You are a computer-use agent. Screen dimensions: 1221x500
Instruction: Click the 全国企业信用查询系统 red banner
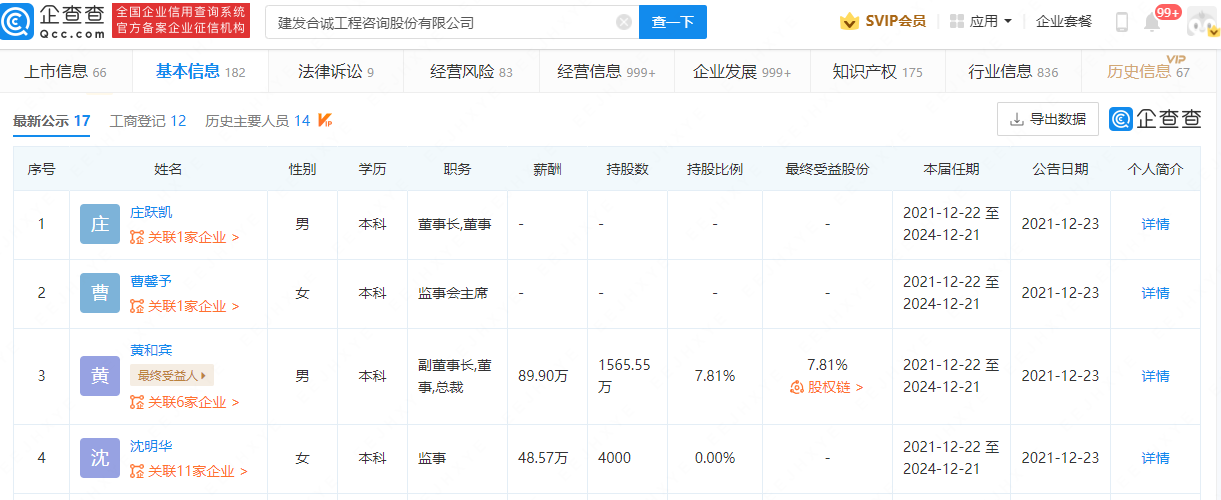tap(179, 21)
